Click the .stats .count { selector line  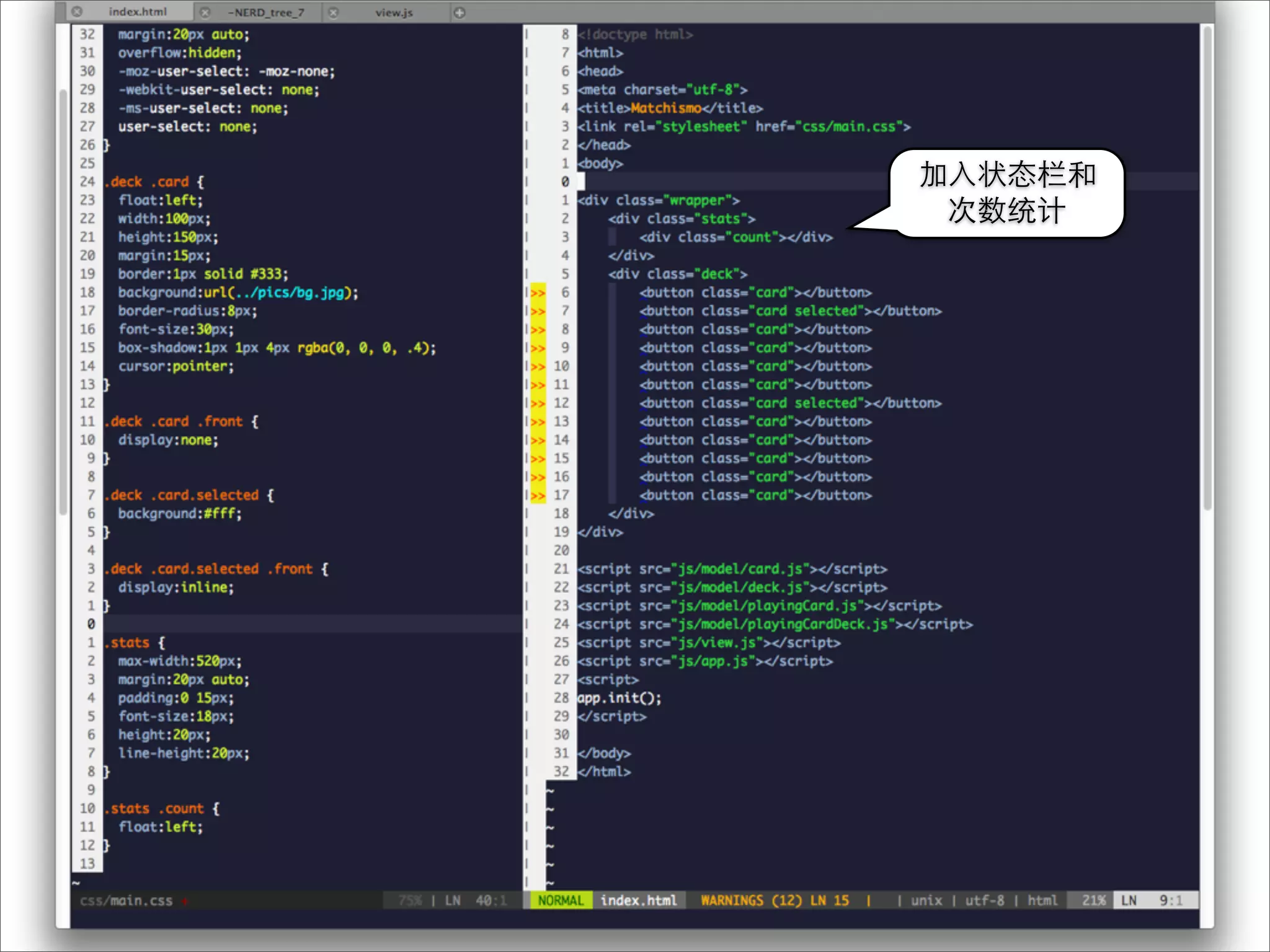click(x=162, y=809)
